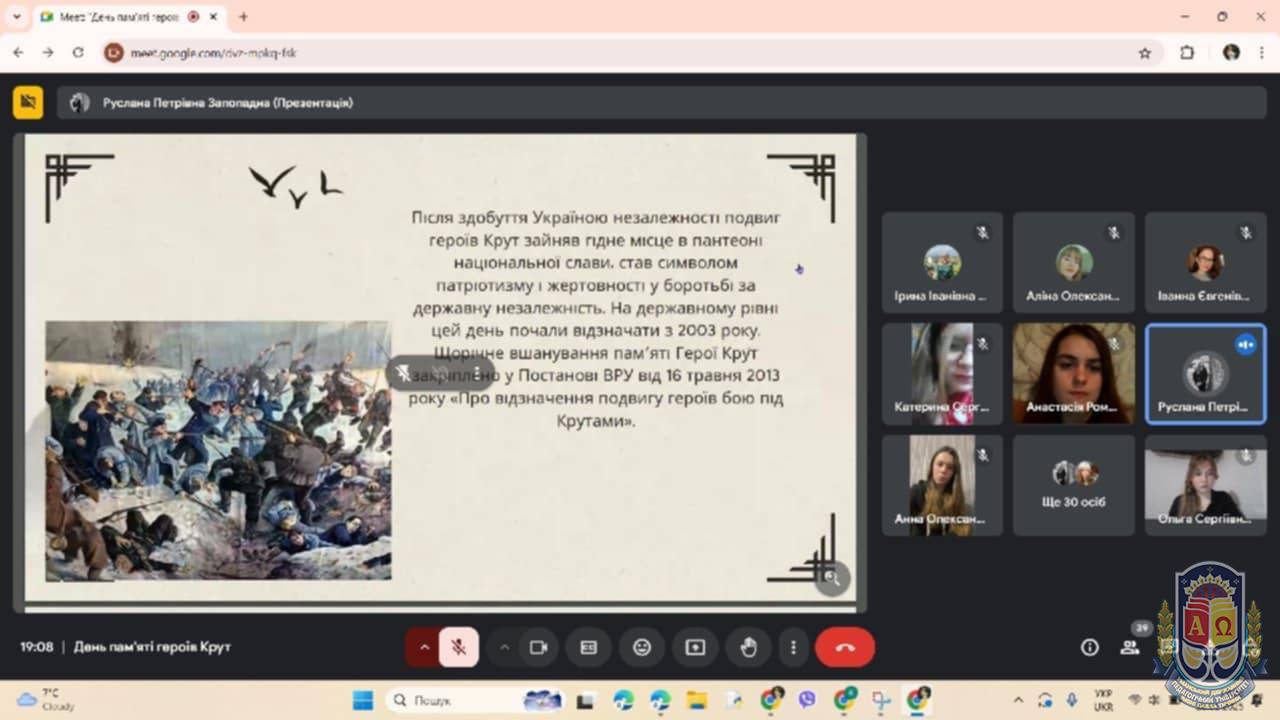Viewport: 1280px width, 720px height.
Task: Open the 'Ще 30 осіб' tile
Action: click(x=1073, y=485)
